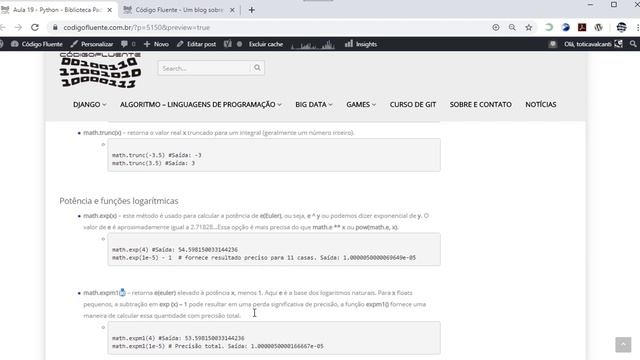Switch to Código Fluente blog tab

pyautogui.click(x=179, y=10)
